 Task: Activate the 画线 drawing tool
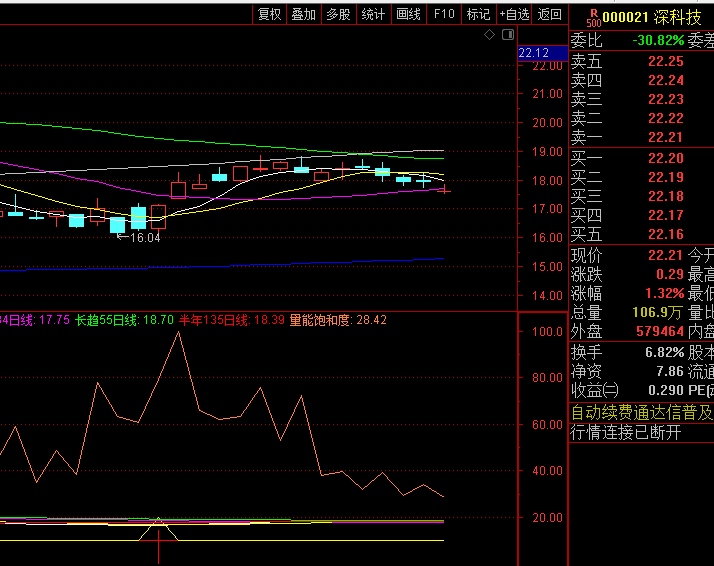[408, 14]
